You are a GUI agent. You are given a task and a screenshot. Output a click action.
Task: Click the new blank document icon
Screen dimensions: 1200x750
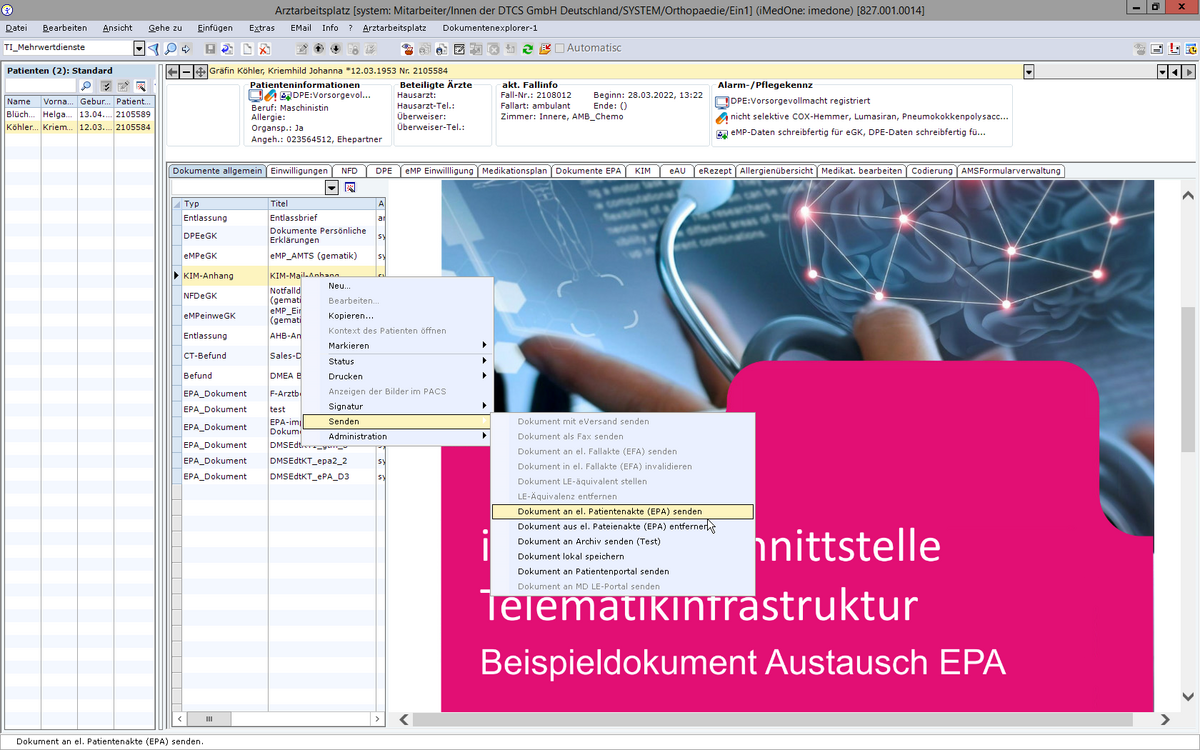245,48
